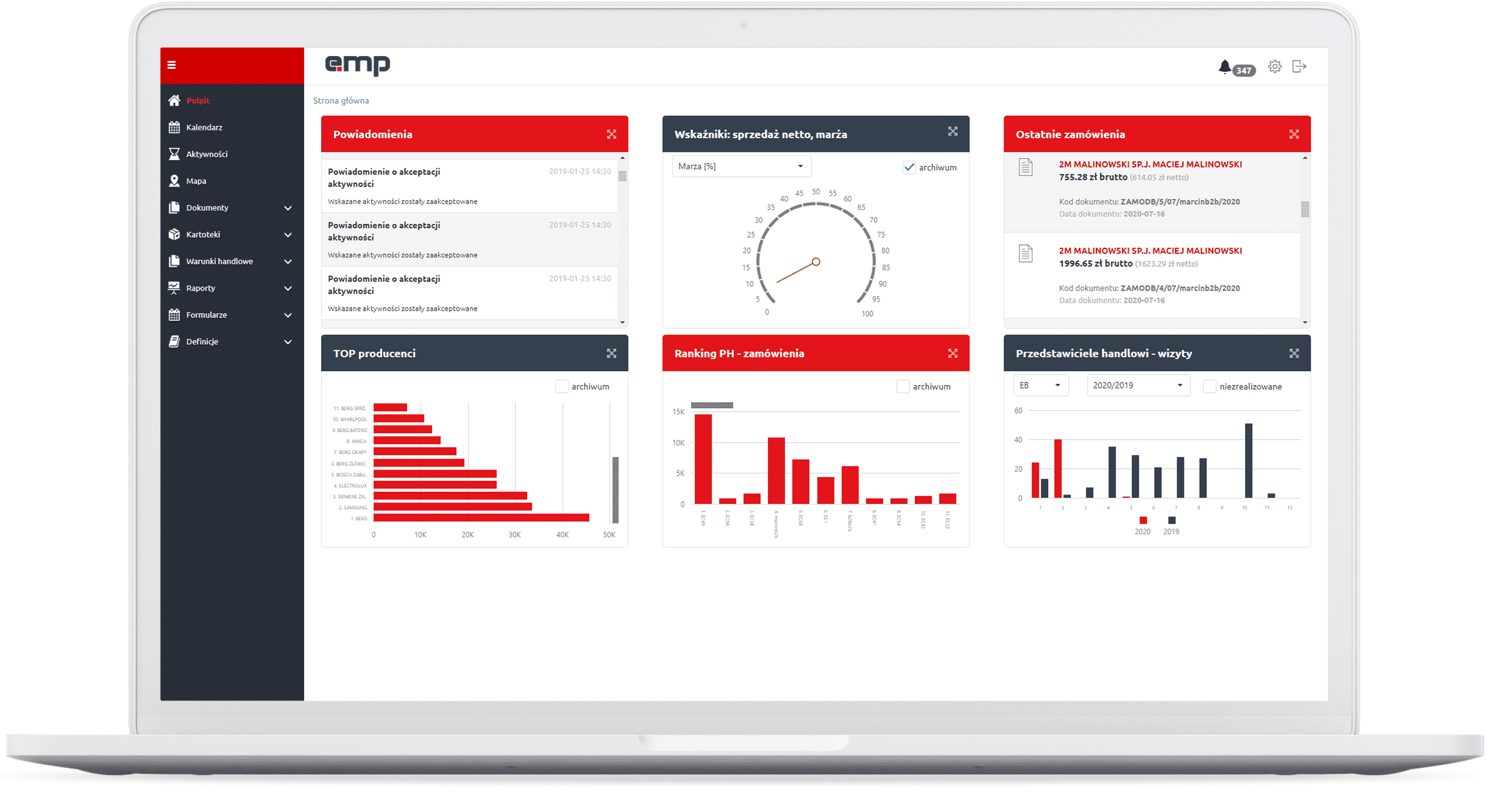This screenshot has width=1493, height=812.
Task: Select Formularze menu item
Action: click(207, 315)
